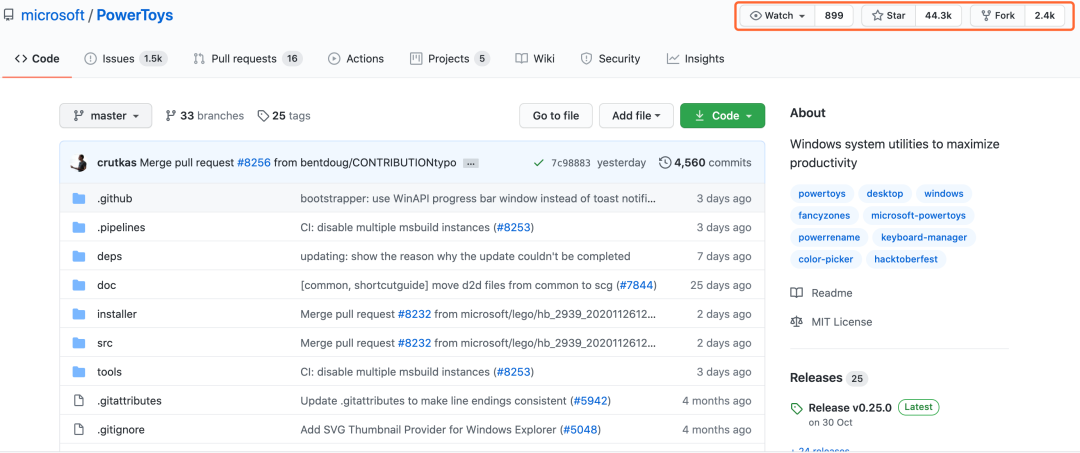This screenshot has height=453, width=1080.
Task: Open the .pipelines folder
Action: 121,227
